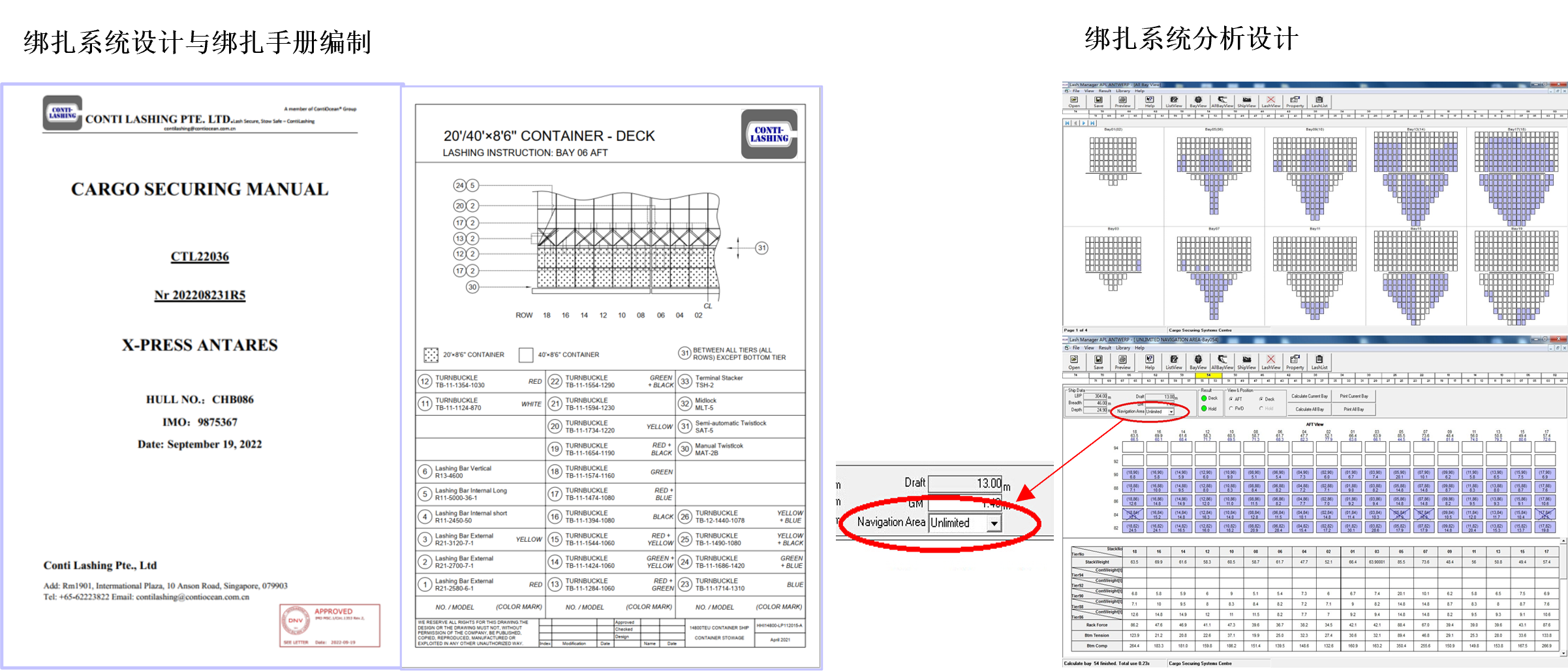This screenshot has height=671, width=1568.
Task: Click the Rack Force row header
Action: click(x=1097, y=625)
